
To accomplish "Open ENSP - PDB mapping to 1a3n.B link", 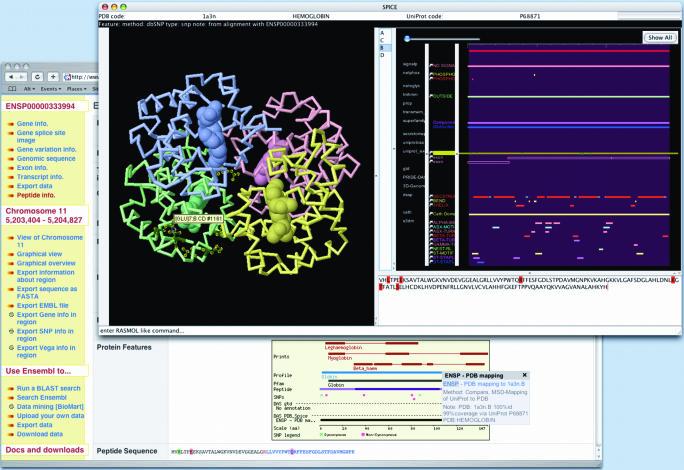I will [x=484, y=384].
